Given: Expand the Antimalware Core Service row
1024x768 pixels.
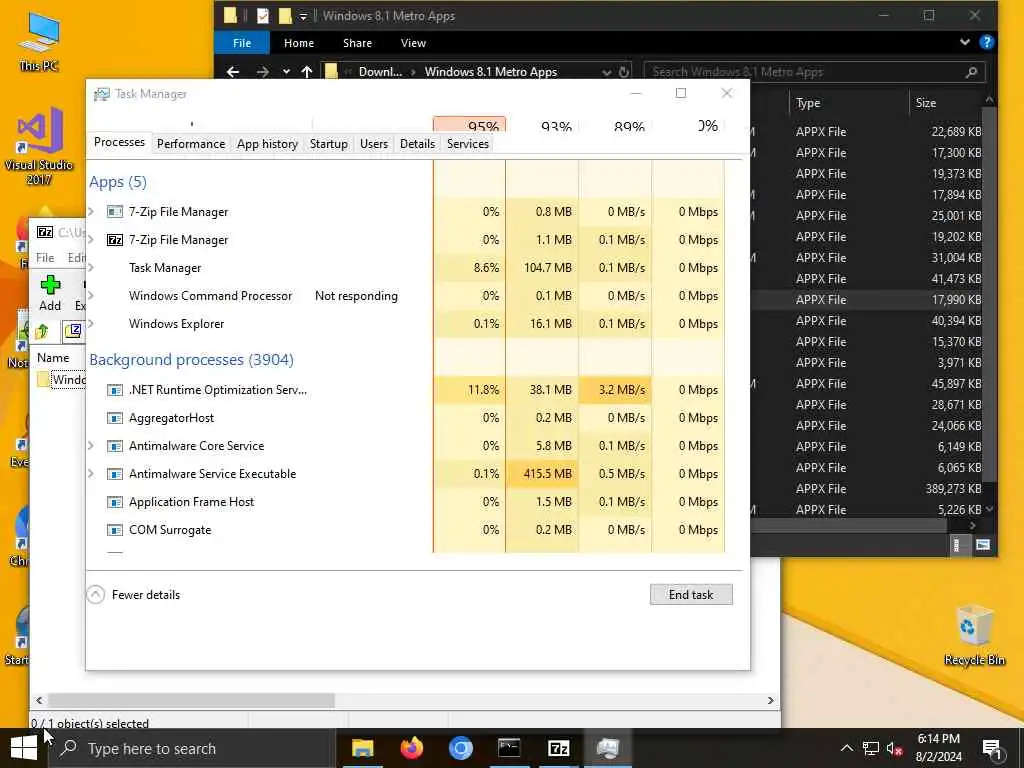Looking at the screenshot, I should tap(91, 446).
